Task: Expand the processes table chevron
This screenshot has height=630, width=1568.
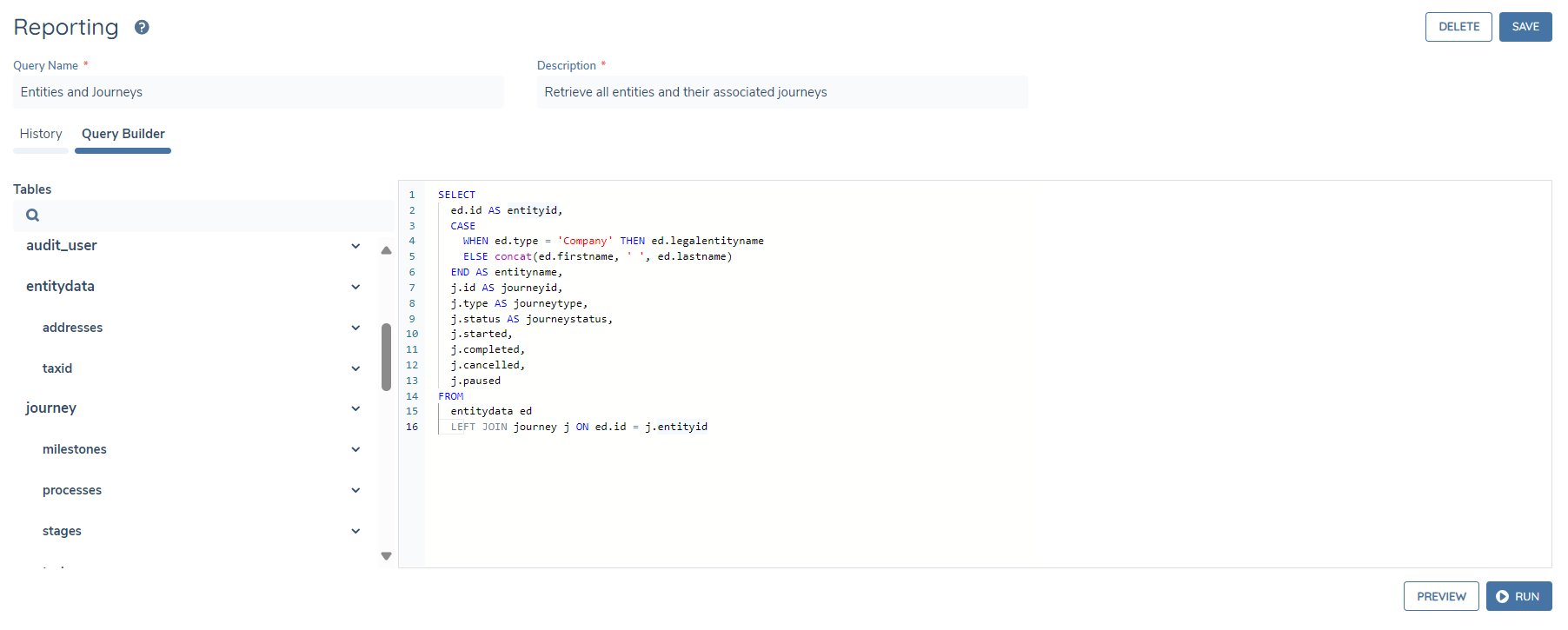Action: click(355, 490)
